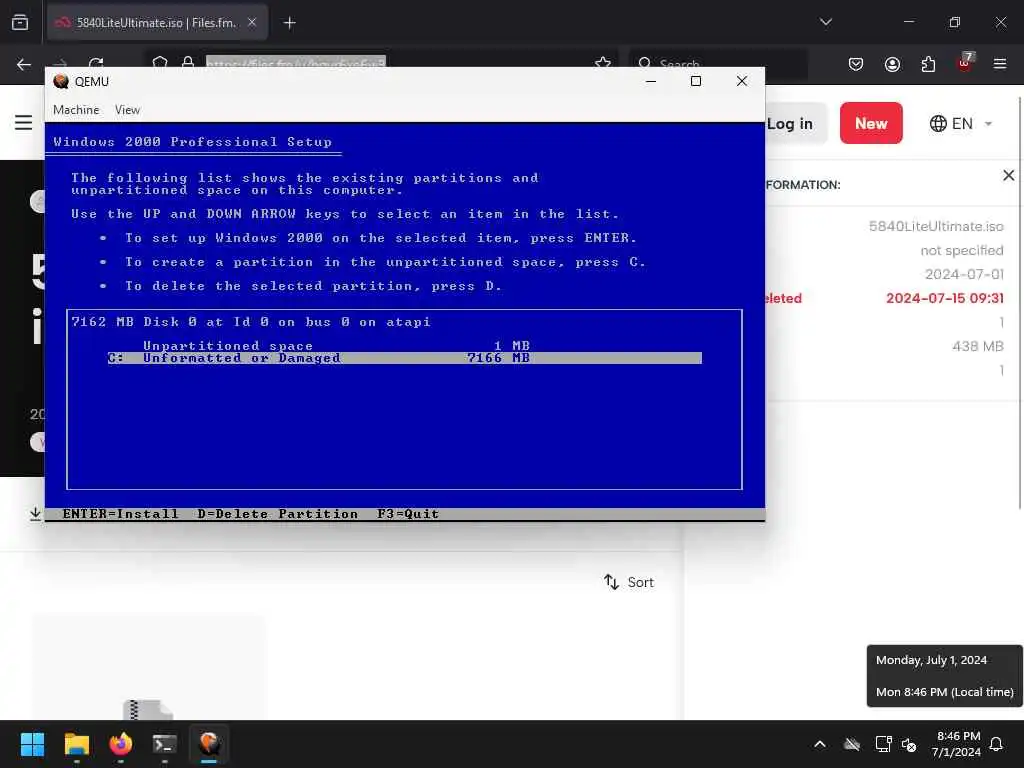Open the Terminal taskbar icon
The image size is (1024, 768).
(x=165, y=744)
